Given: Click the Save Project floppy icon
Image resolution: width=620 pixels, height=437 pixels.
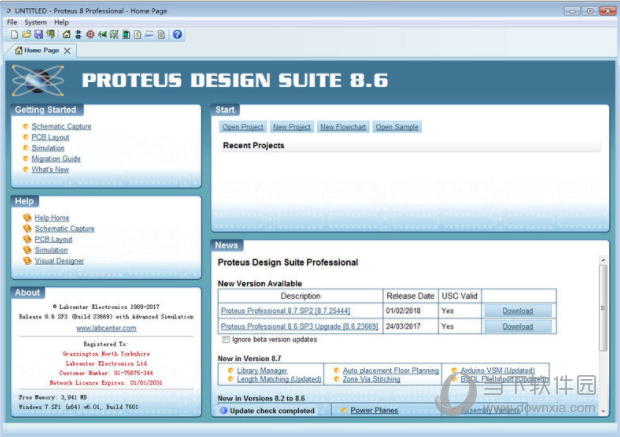Looking at the screenshot, I should 38,34.
